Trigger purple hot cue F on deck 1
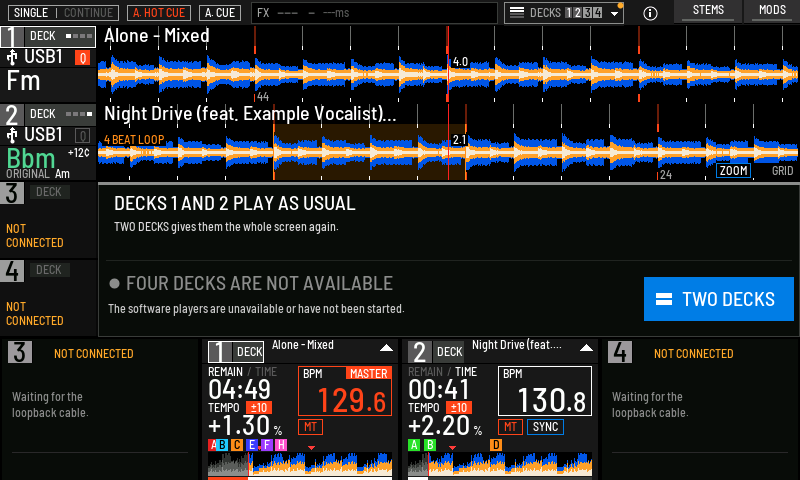The image size is (800, 480). tap(267, 445)
